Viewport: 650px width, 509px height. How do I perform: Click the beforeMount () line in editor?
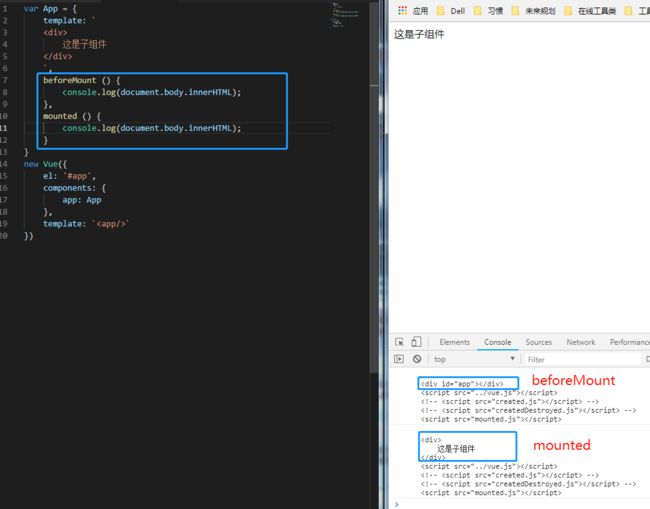pyautogui.click(x=82, y=80)
